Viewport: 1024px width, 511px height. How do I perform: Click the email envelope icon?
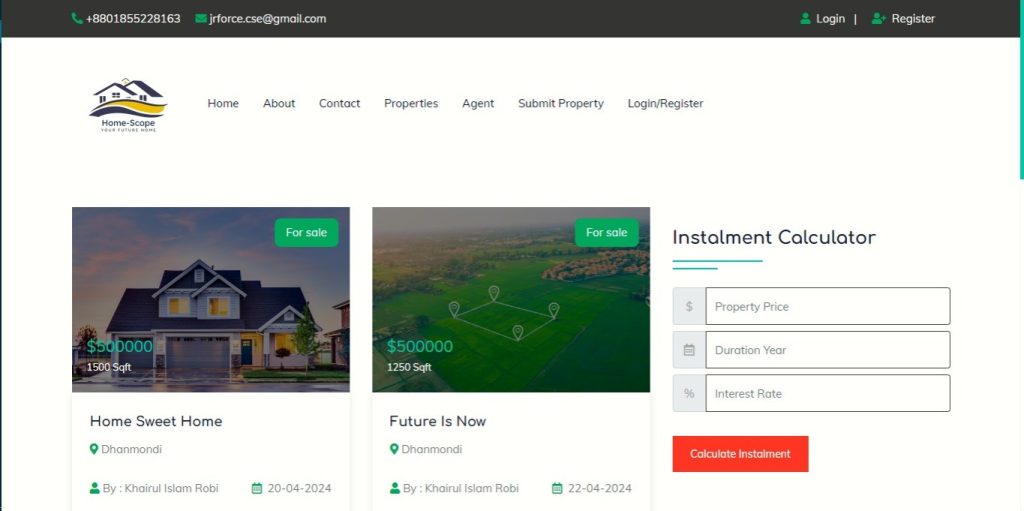200,18
